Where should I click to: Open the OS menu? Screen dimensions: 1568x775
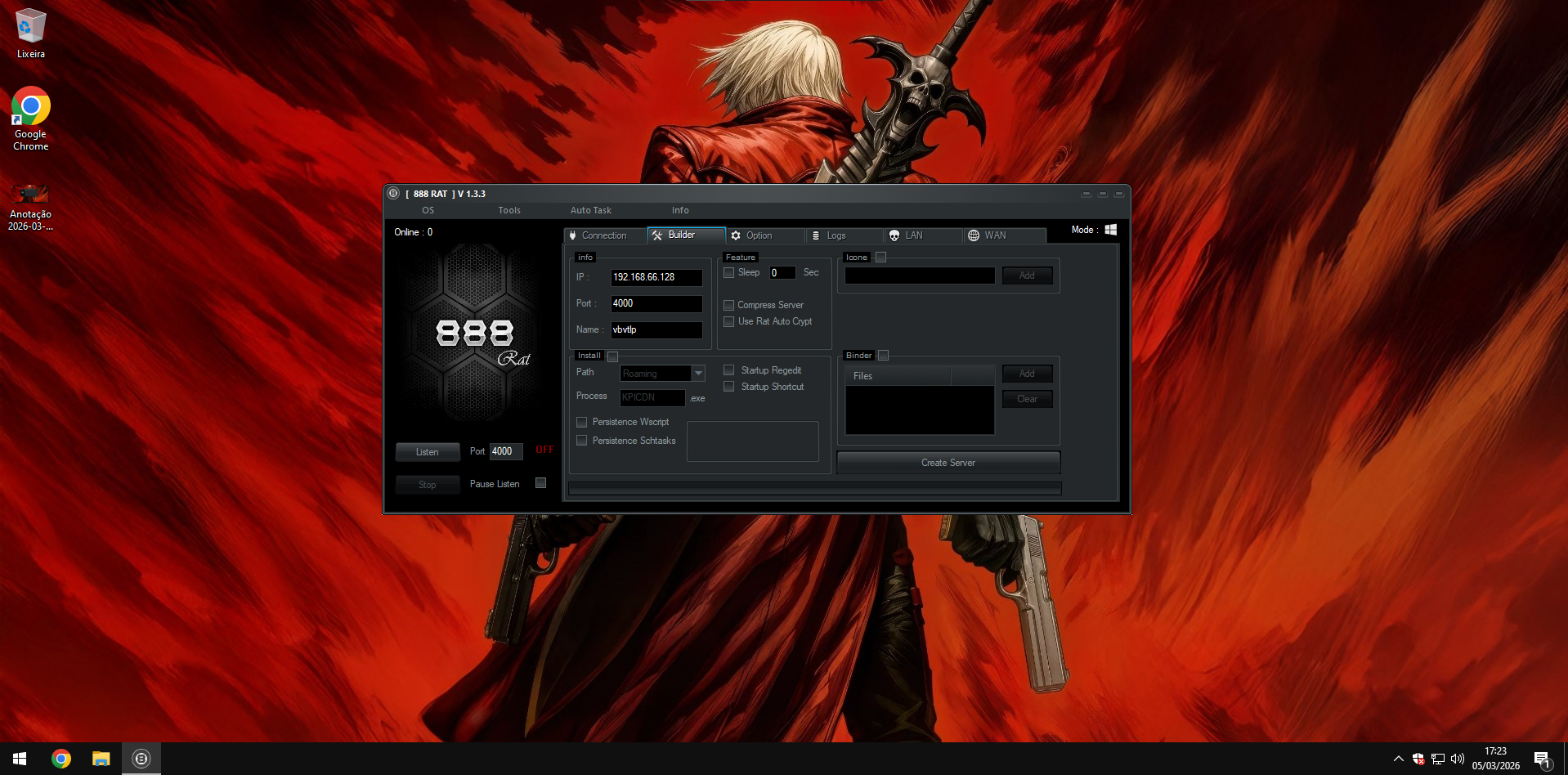tap(428, 210)
